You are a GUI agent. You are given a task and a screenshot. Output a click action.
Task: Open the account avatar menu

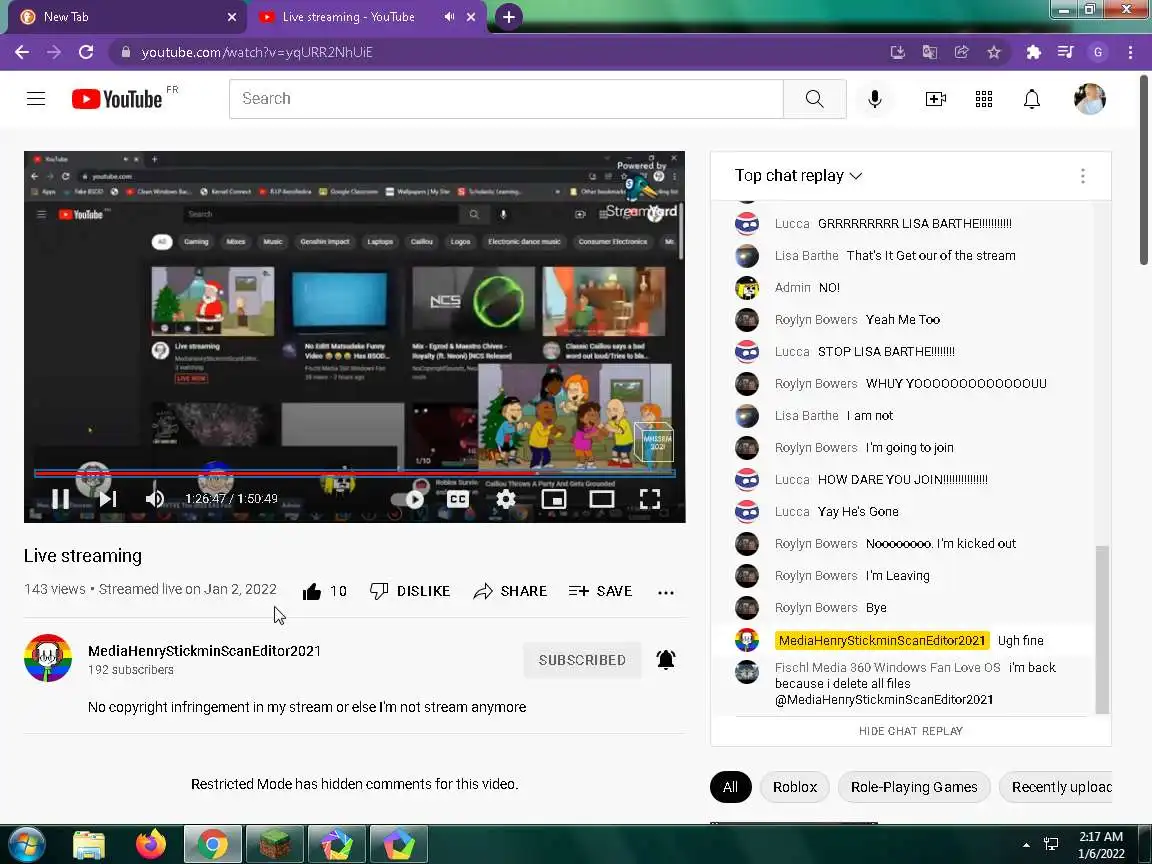point(1090,98)
